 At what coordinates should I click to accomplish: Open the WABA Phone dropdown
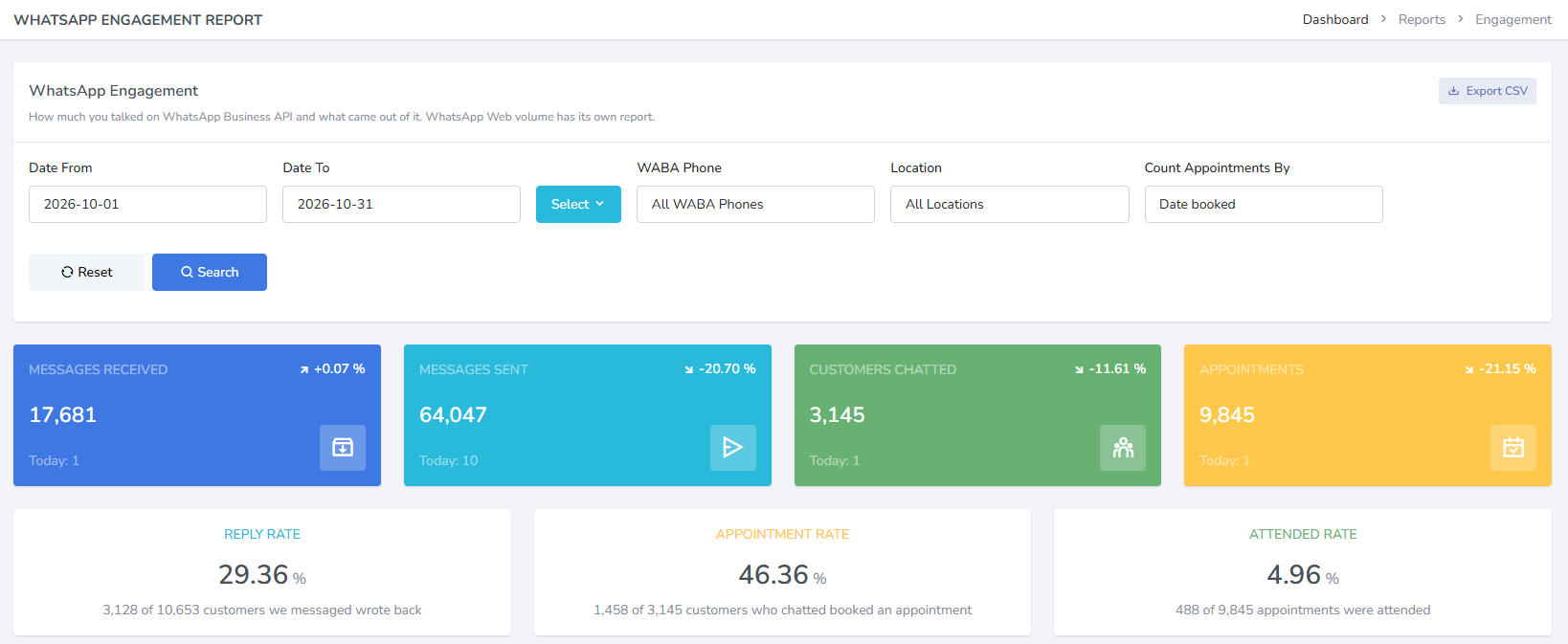755,204
